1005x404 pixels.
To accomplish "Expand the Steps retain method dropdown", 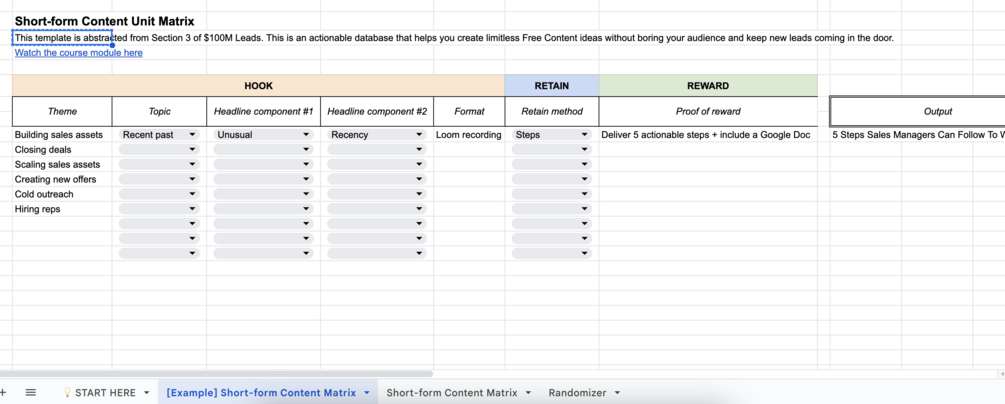I will pyautogui.click(x=585, y=135).
